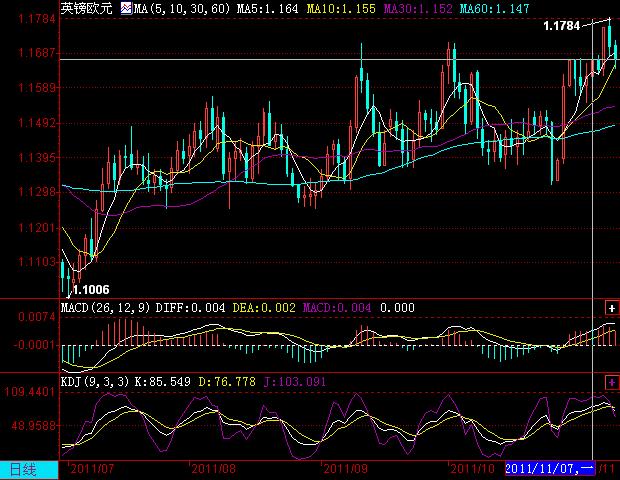Click the J:103.091 purple value
The image size is (620, 480).
(295, 382)
